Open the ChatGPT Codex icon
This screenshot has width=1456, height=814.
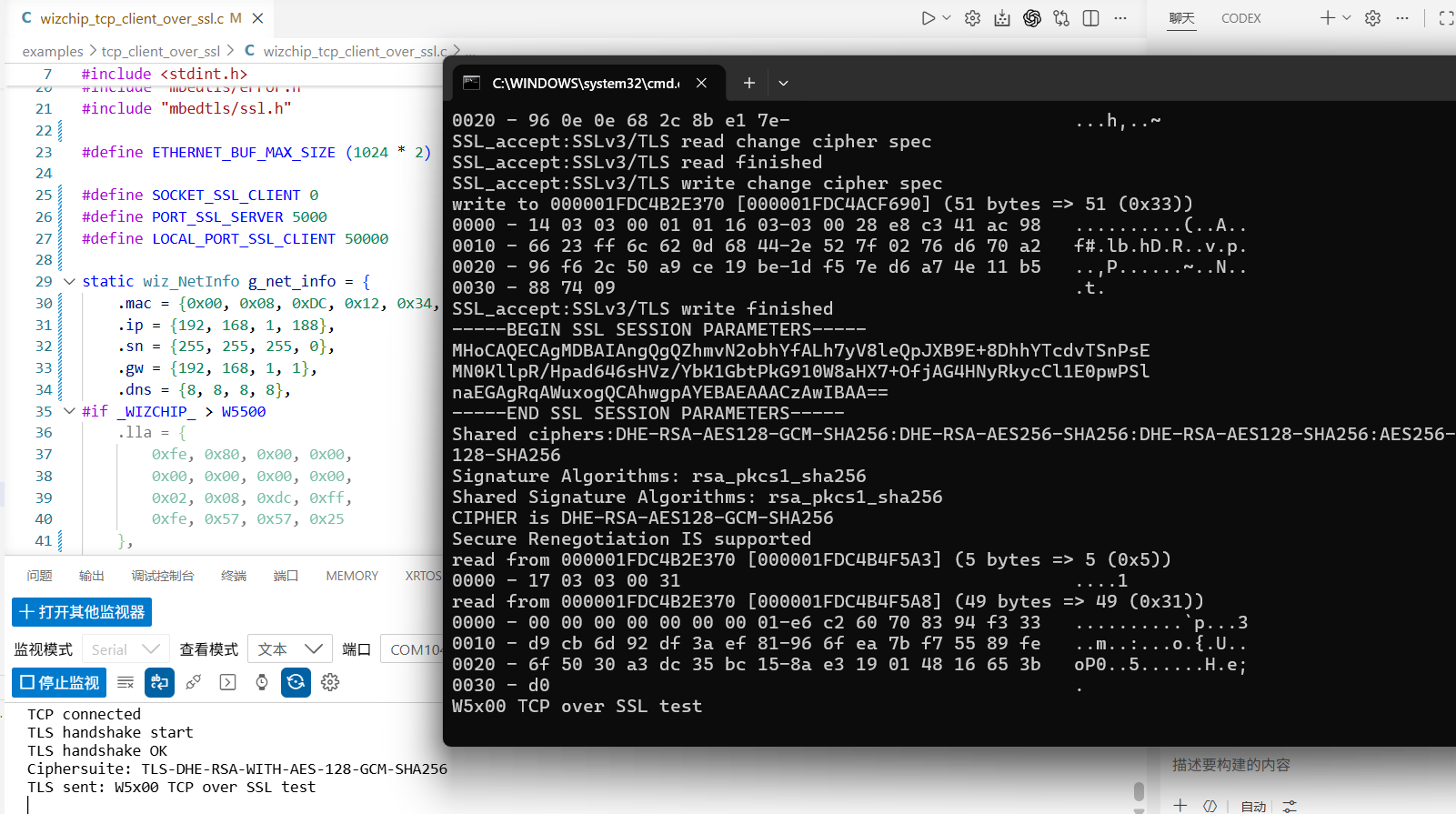point(1032,18)
